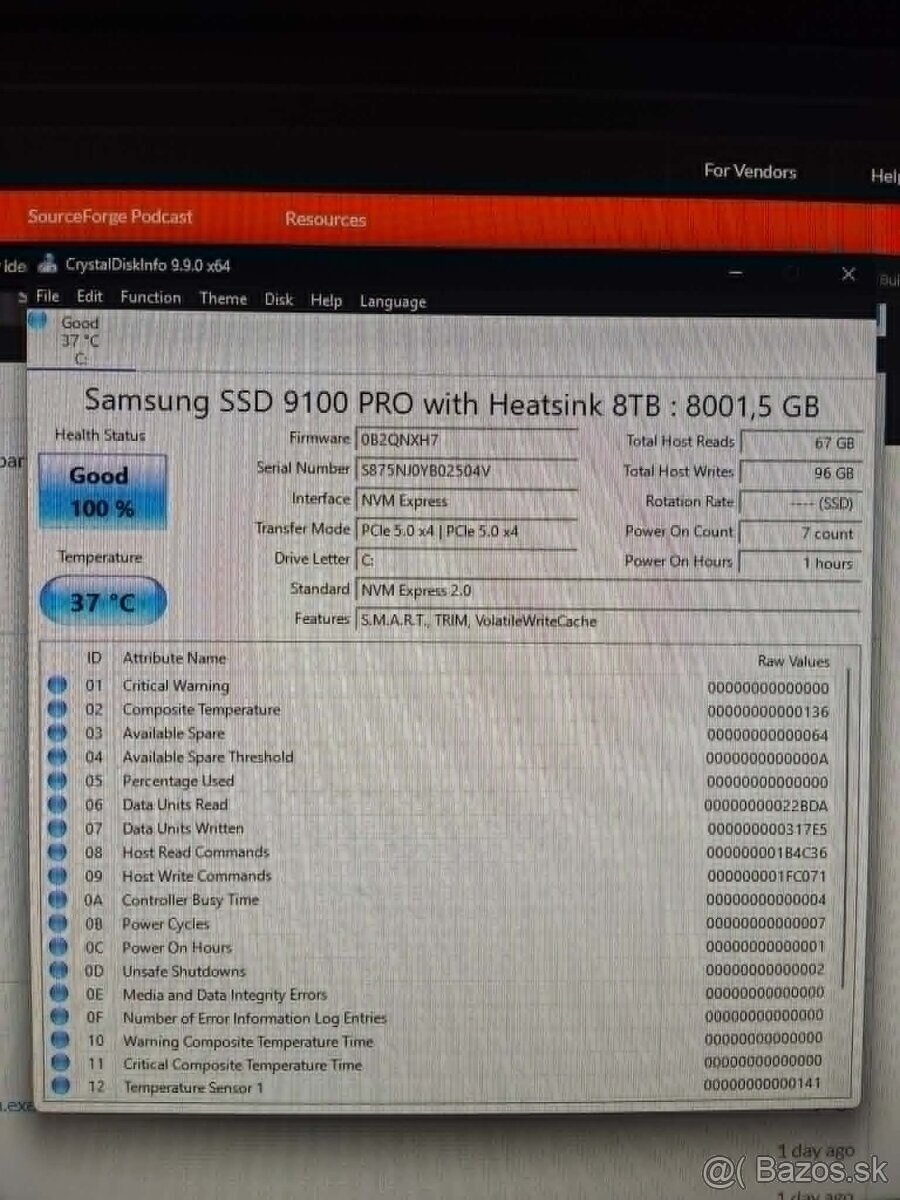Click the Total Host Reads value 67 GB
This screenshot has width=900, height=1200.
pos(799,443)
